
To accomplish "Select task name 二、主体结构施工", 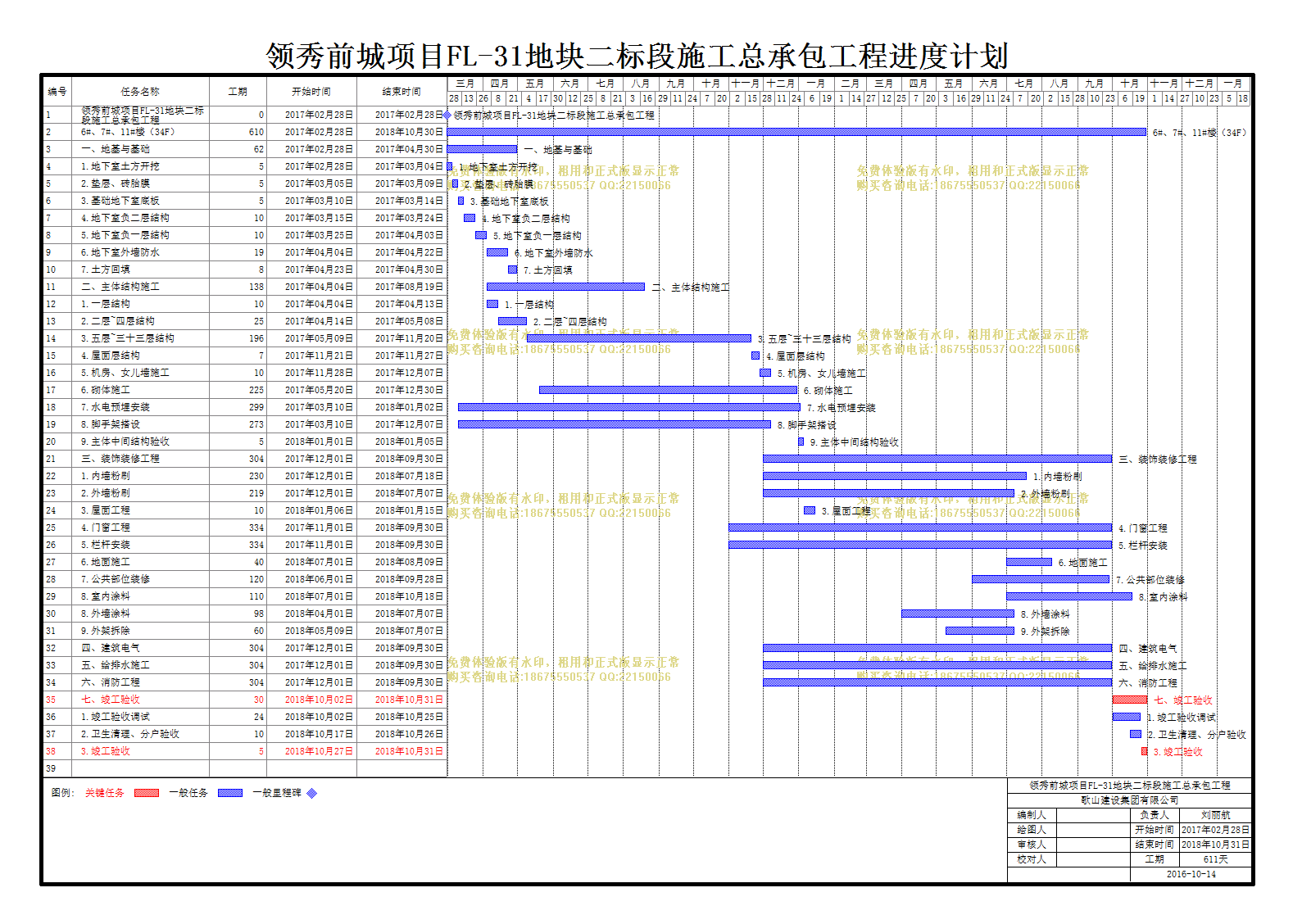I will [120, 287].
